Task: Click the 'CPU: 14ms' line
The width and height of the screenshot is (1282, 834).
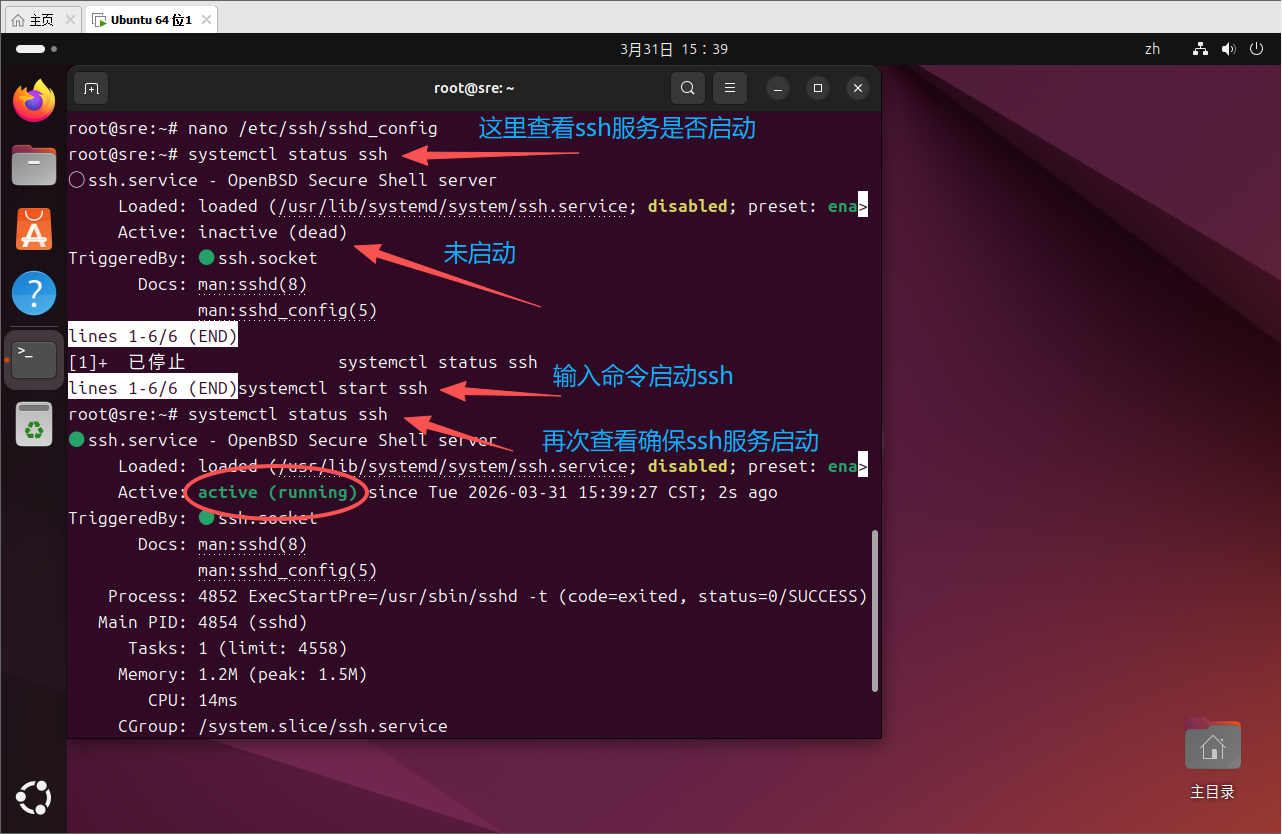Action: [193, 700]
